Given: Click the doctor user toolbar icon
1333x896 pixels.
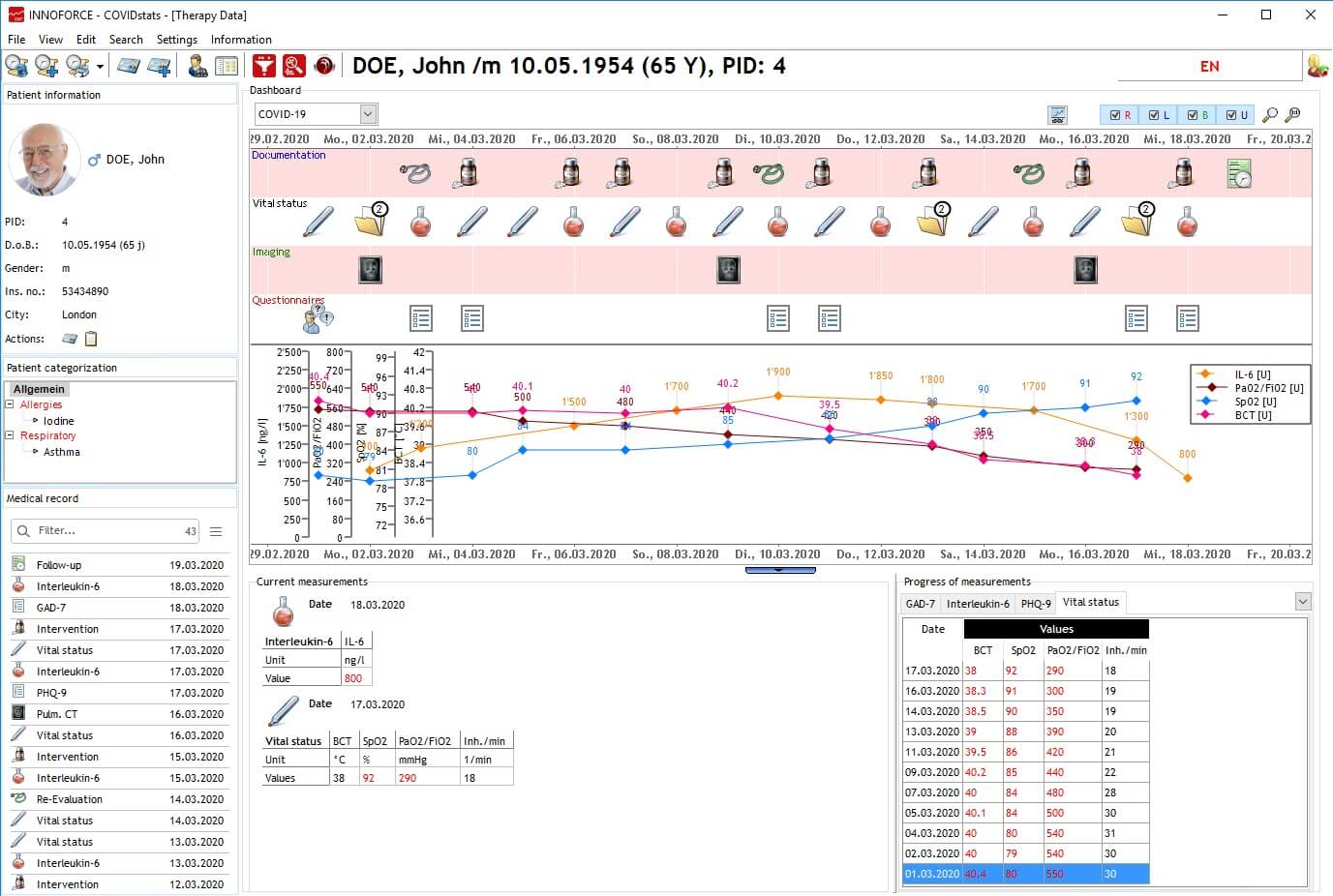Looking at the screenshot, I should pyautogui.click(x=197, y=66).
